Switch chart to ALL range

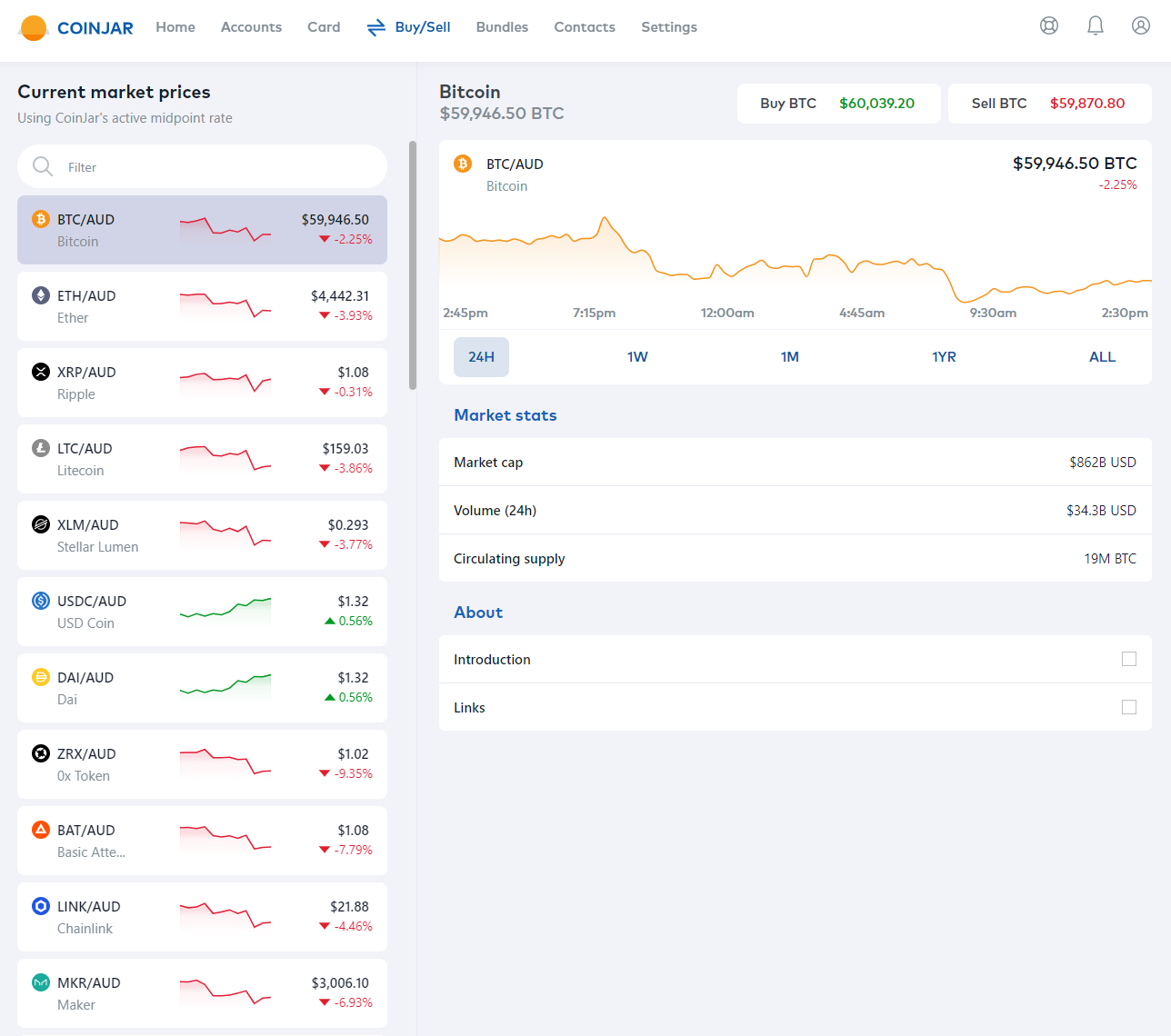click(x=1102, y=357)
